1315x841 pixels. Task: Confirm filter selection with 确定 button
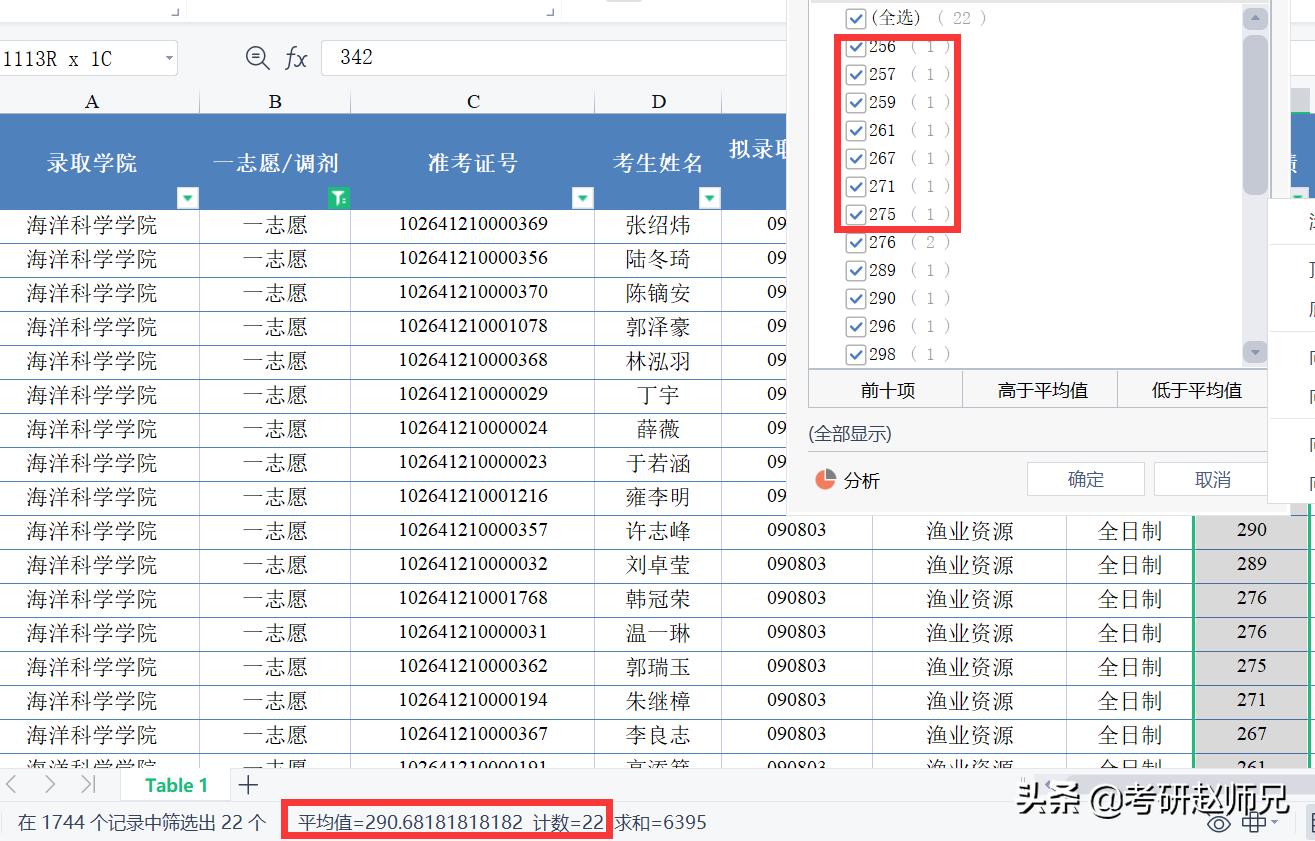pyautogui.click(x=1085, y=479)
